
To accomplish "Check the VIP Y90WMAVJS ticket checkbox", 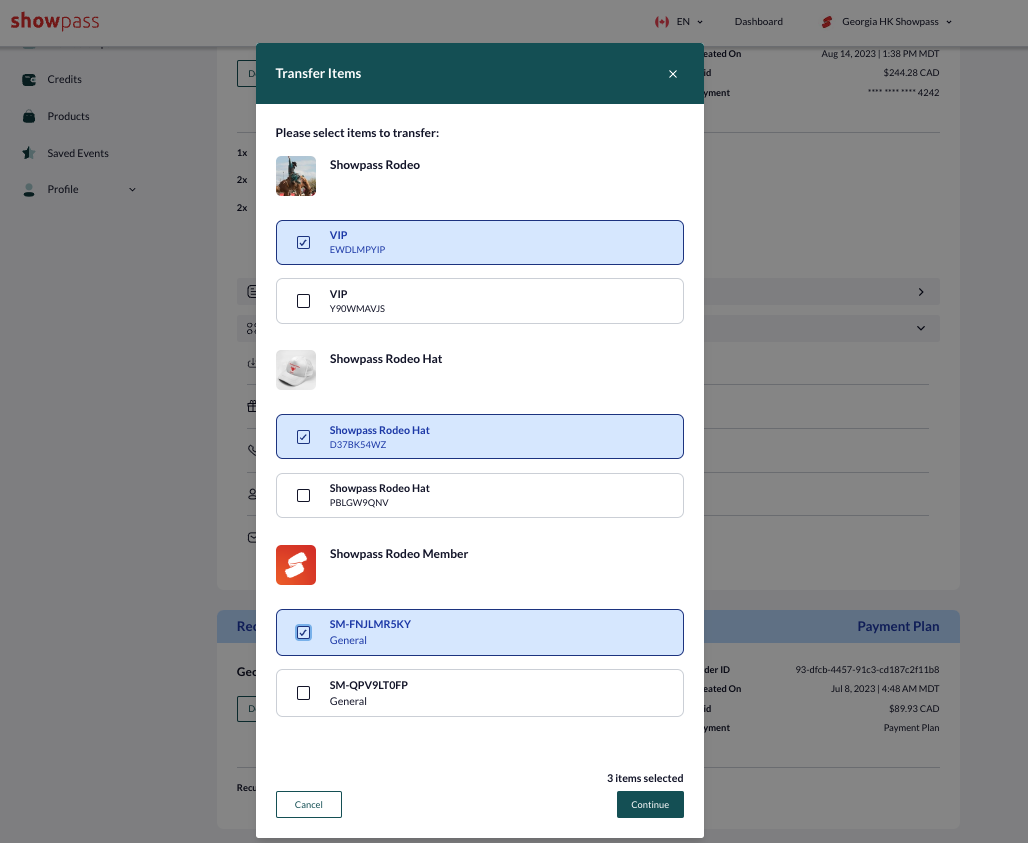I will (304, 301).
